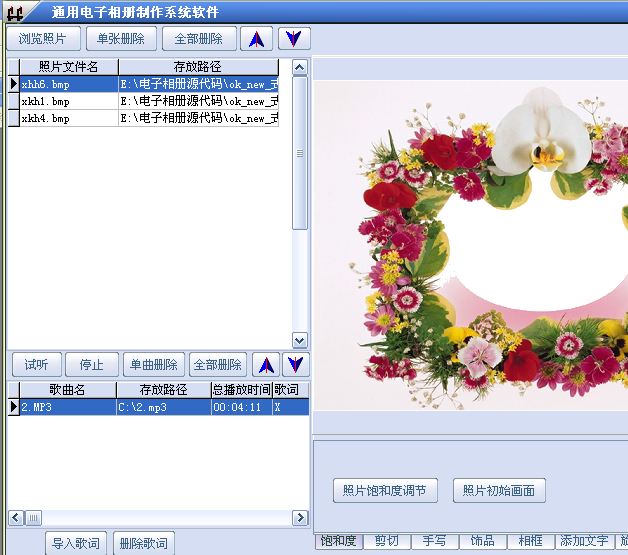The height and width of the screenshot is (555, 628).
Task: Click the 总播放时间 column header
Action: (x=242, y=390)
